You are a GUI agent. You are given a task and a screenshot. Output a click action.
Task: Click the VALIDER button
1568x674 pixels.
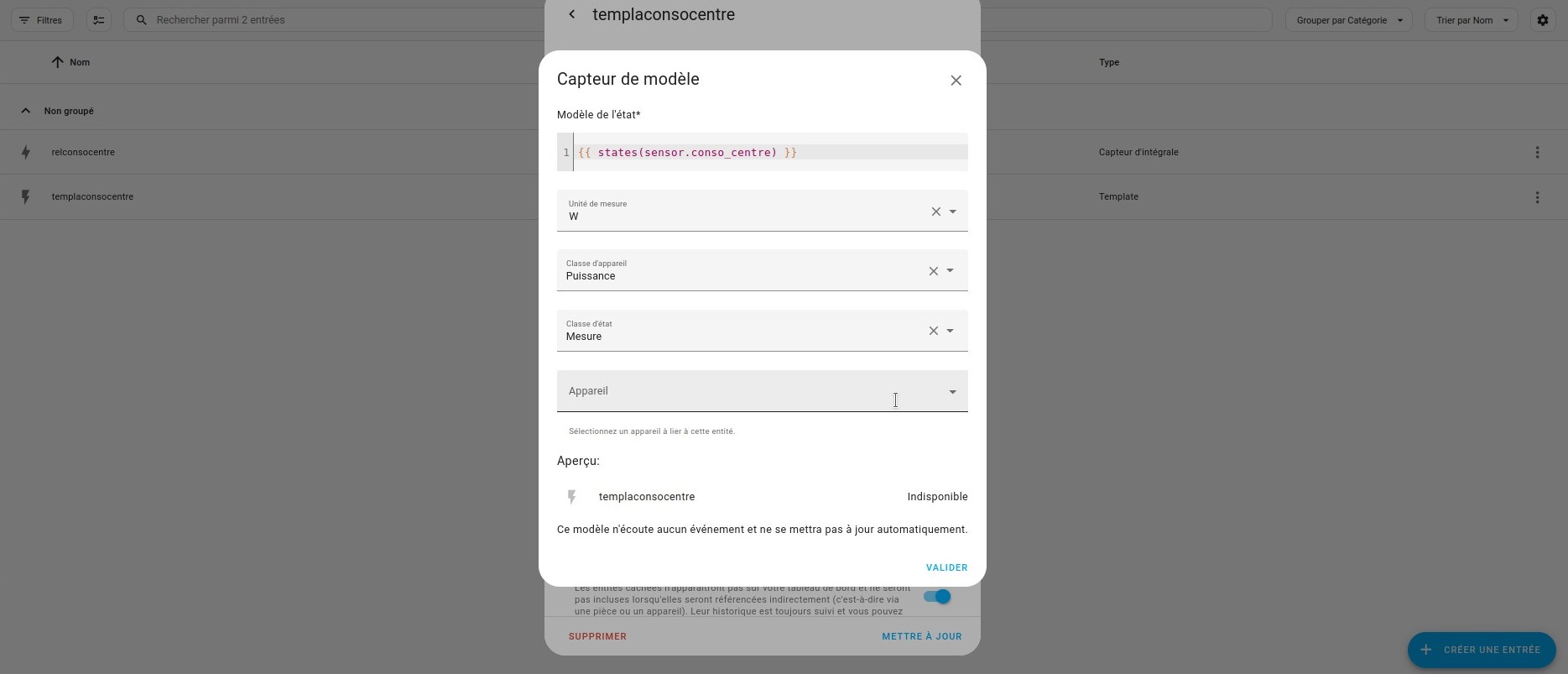click(x=946, y=567)
